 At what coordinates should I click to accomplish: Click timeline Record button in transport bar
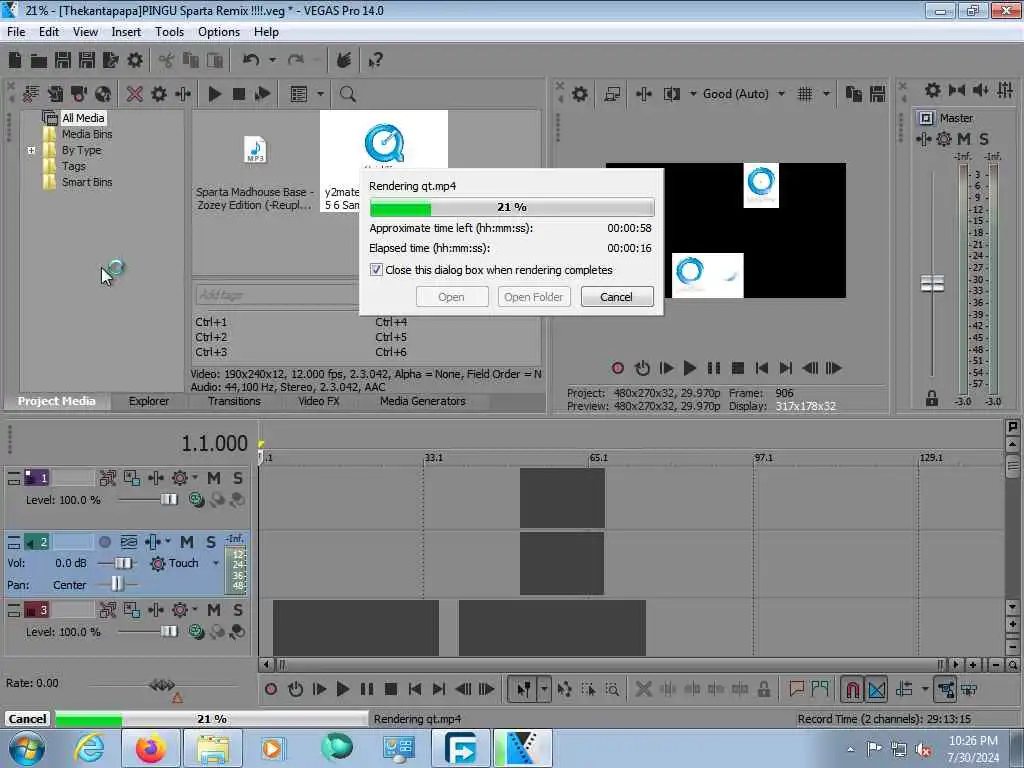271,689
